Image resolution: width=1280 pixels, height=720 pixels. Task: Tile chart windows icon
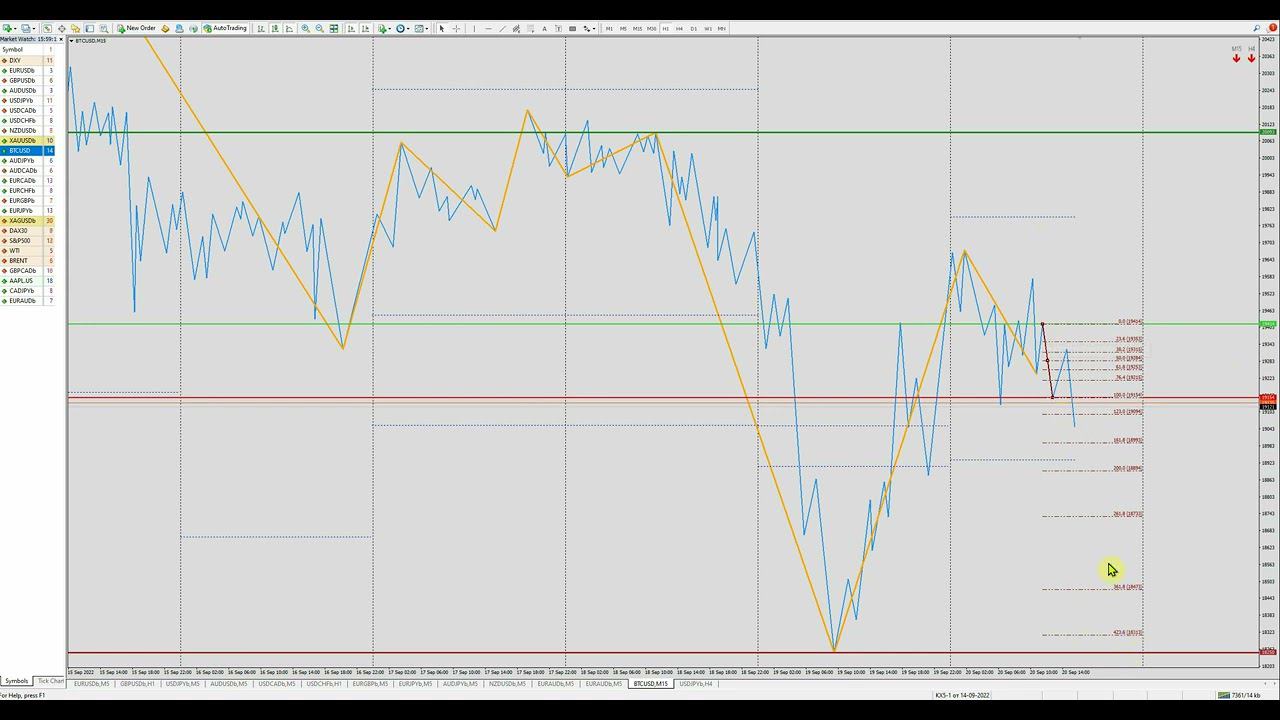point(334,28)
